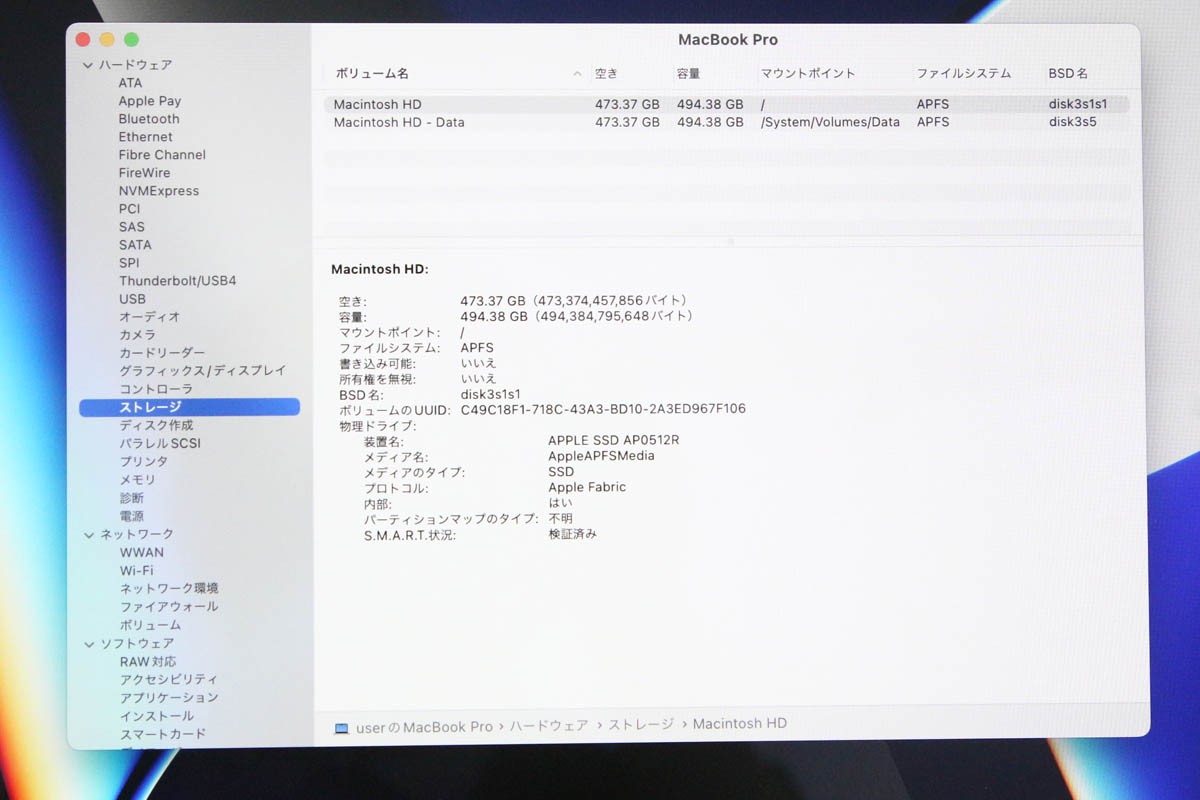Select スマートカード in the sidebar
The height and width of the screenshot is (800, 1200).
click(163, 734)
